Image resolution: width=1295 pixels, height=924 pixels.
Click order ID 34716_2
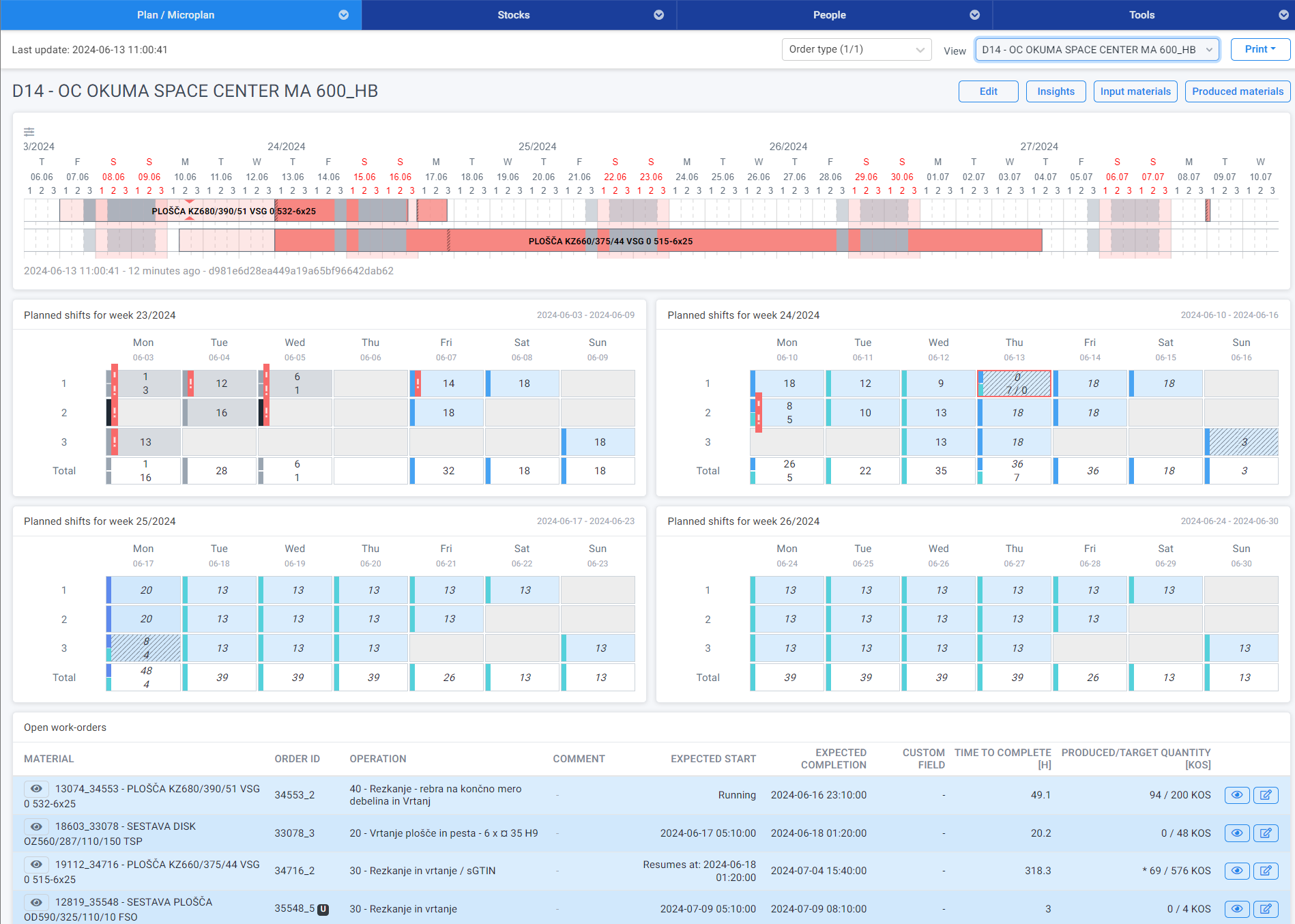pyautogui.click(x=295, y=871)
